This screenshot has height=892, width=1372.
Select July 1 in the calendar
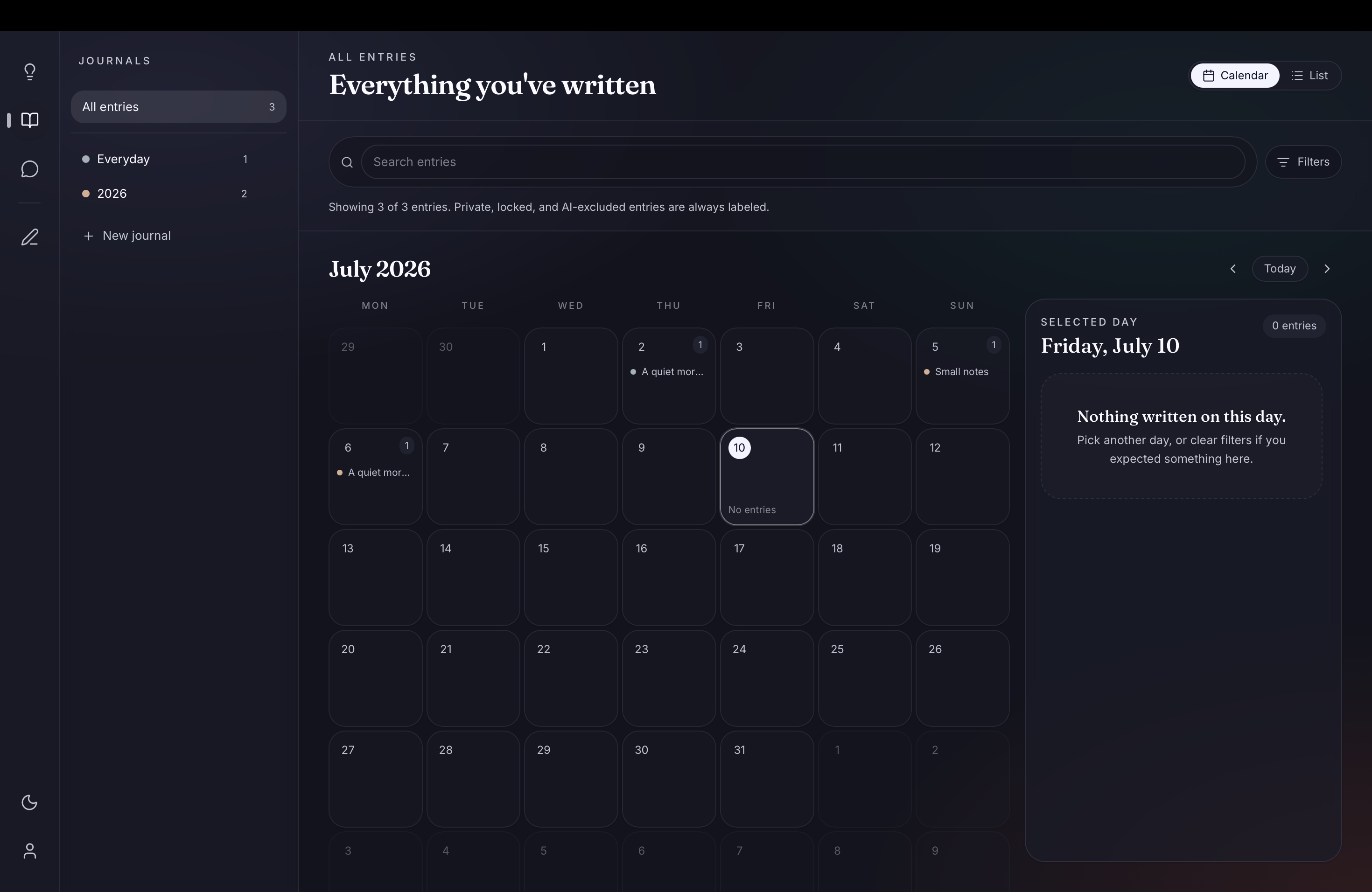click(571, 376)
